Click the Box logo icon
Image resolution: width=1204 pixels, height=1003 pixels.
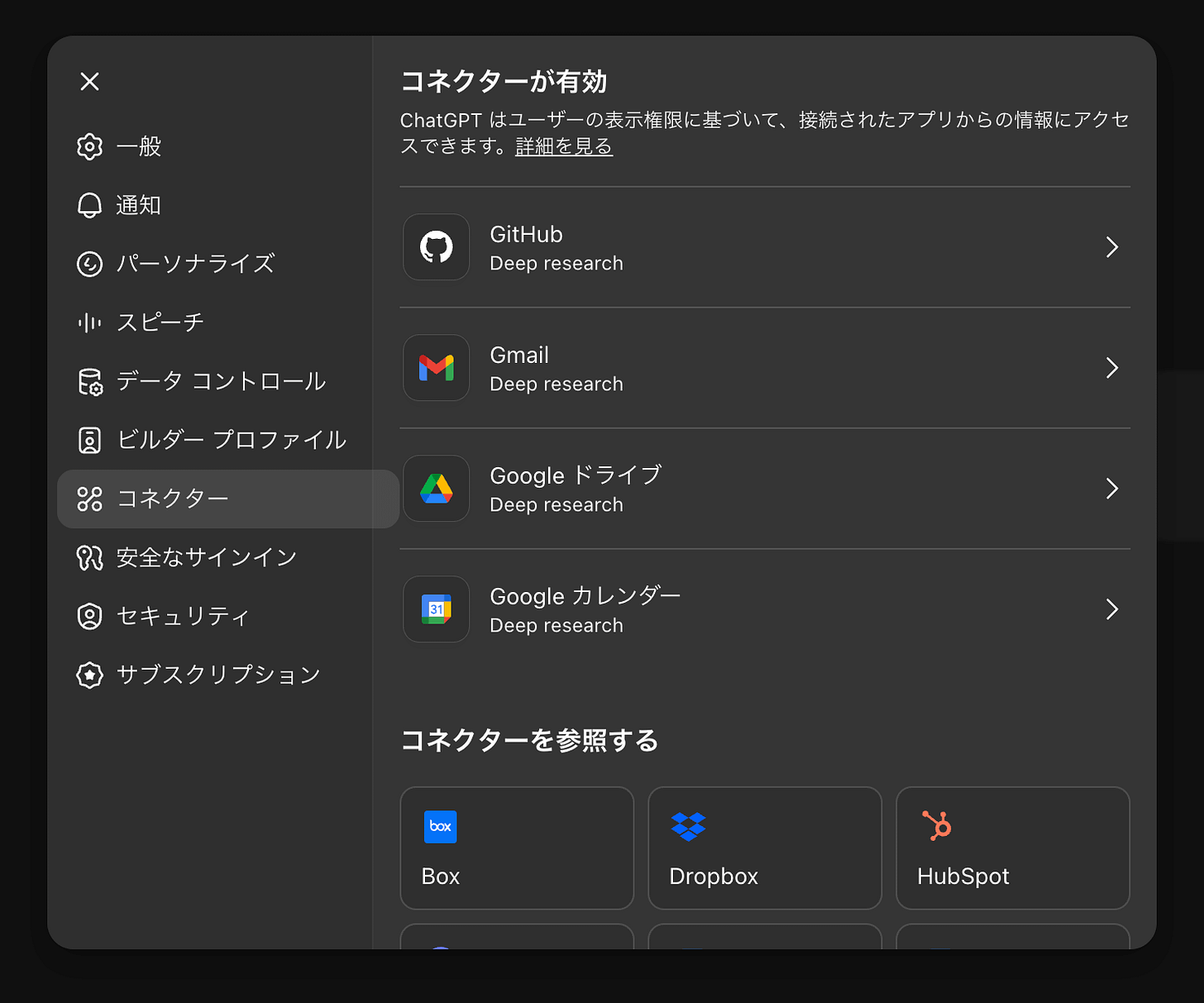pyautogui.click(x=440, y=826)
